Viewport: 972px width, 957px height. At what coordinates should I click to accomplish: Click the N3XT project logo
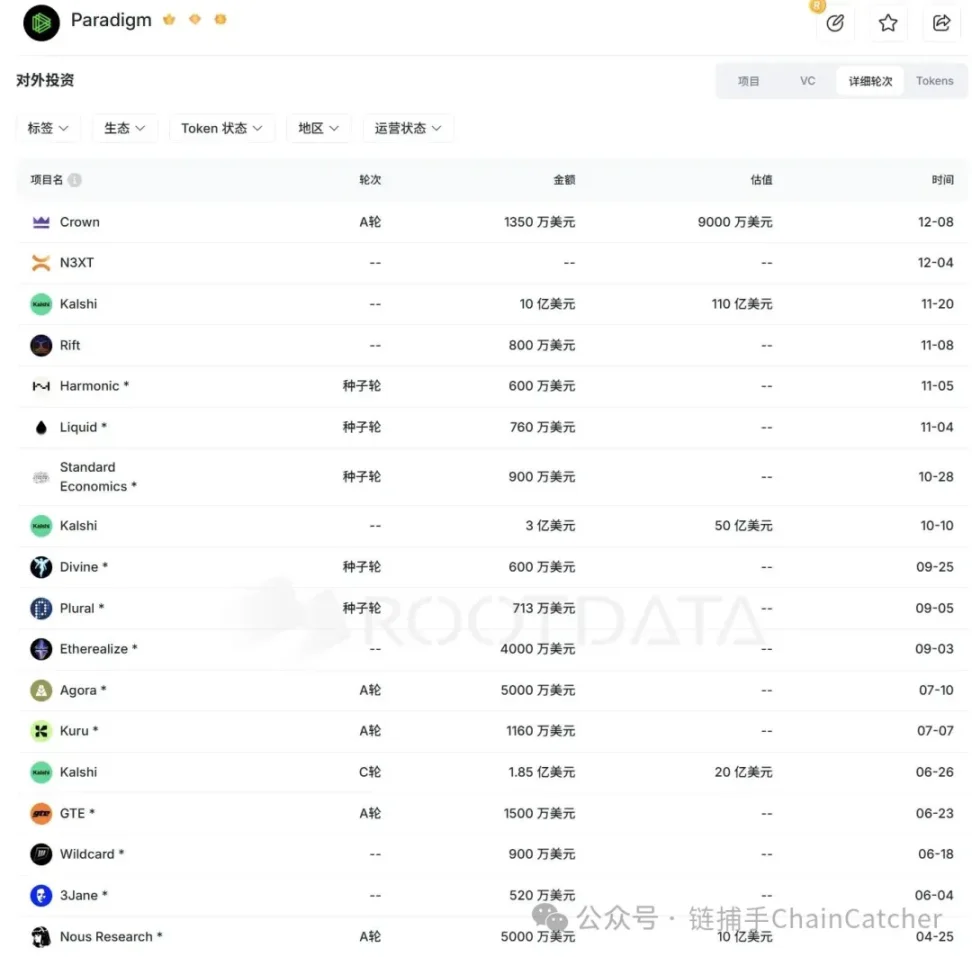click(41, 263)
